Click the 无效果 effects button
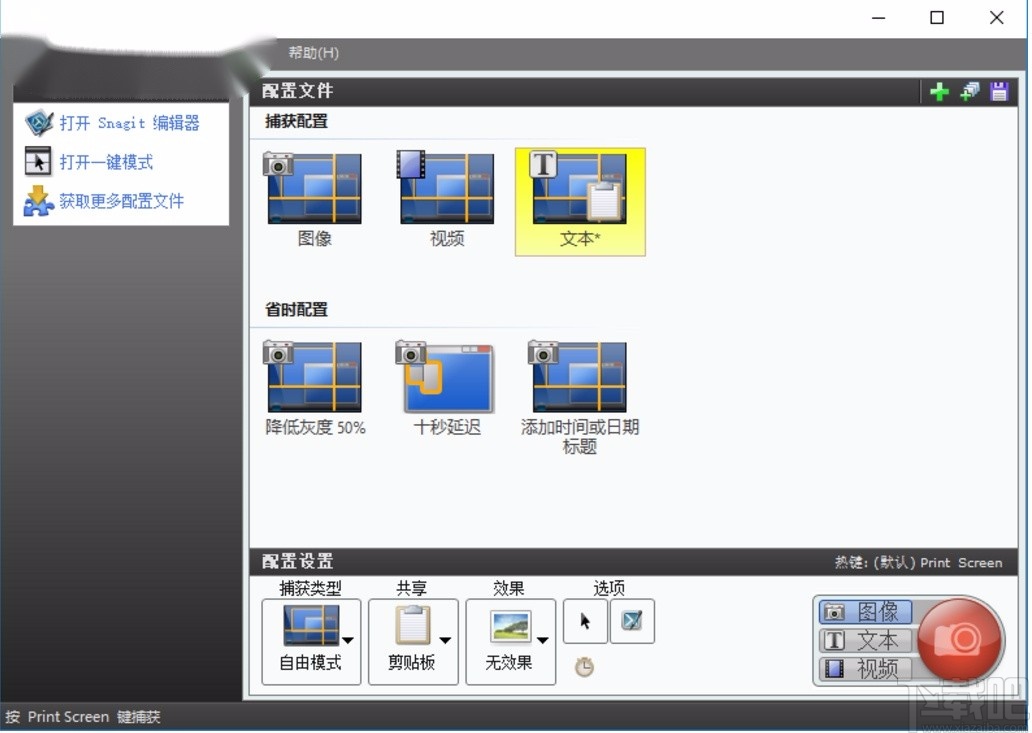The image size is (1032, 733). pos(510,642)
